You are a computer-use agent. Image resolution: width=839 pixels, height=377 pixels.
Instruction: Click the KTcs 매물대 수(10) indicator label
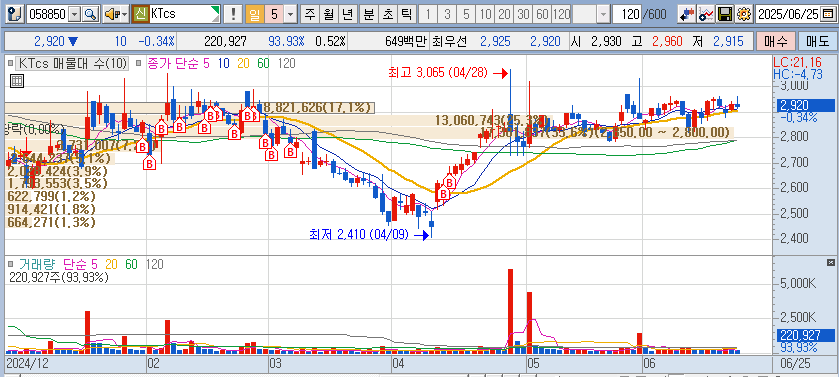[73, 64]
